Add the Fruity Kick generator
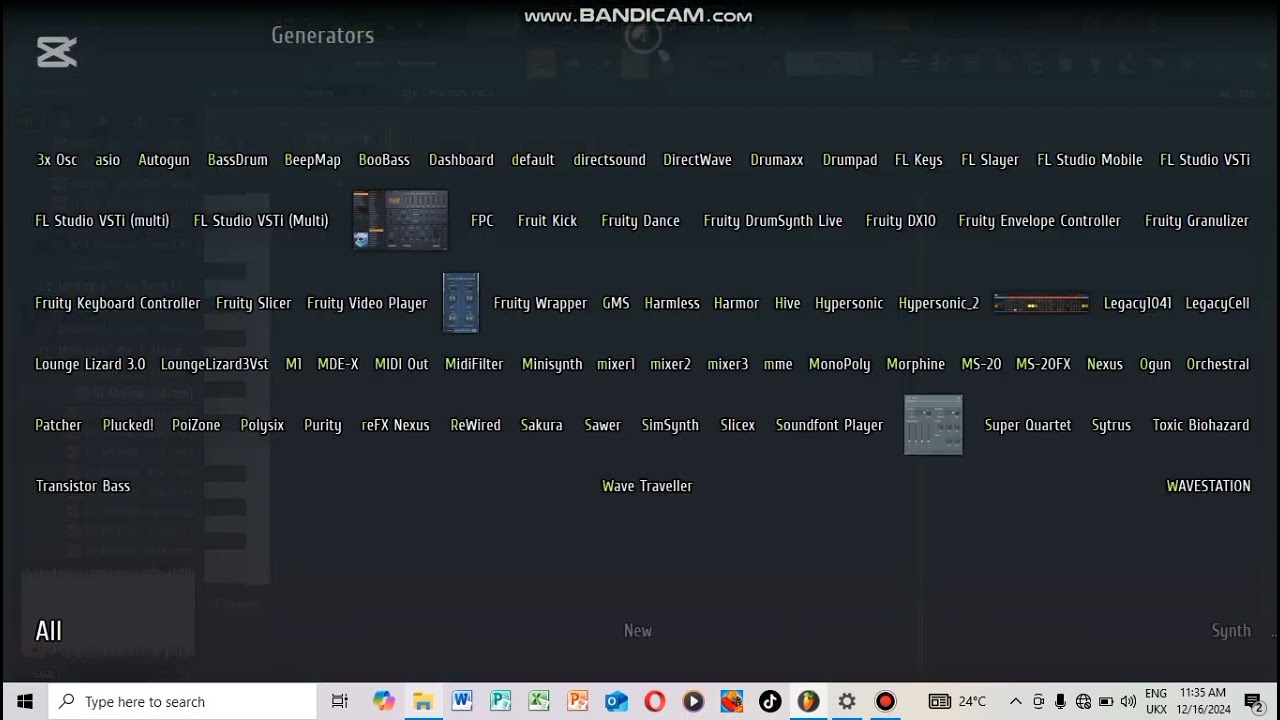 click(x=547, y=221)
